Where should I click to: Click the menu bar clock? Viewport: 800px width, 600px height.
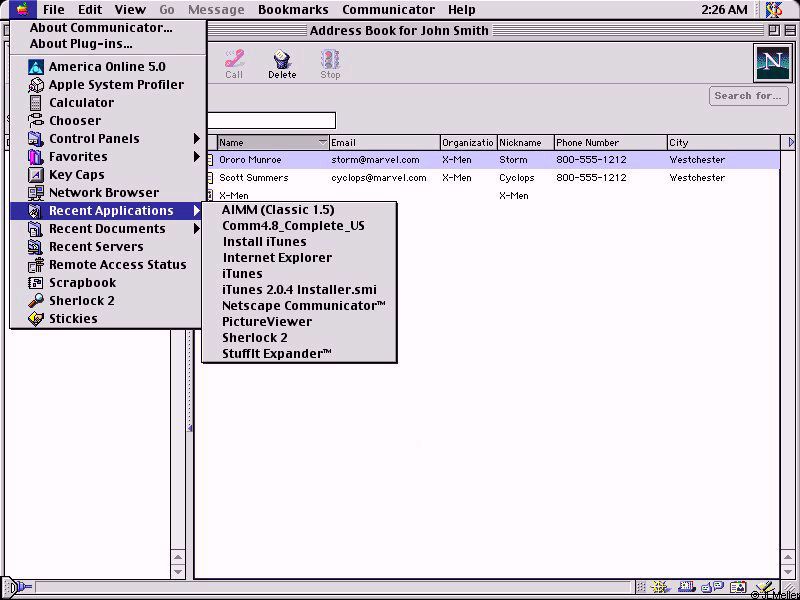[724, 10]
